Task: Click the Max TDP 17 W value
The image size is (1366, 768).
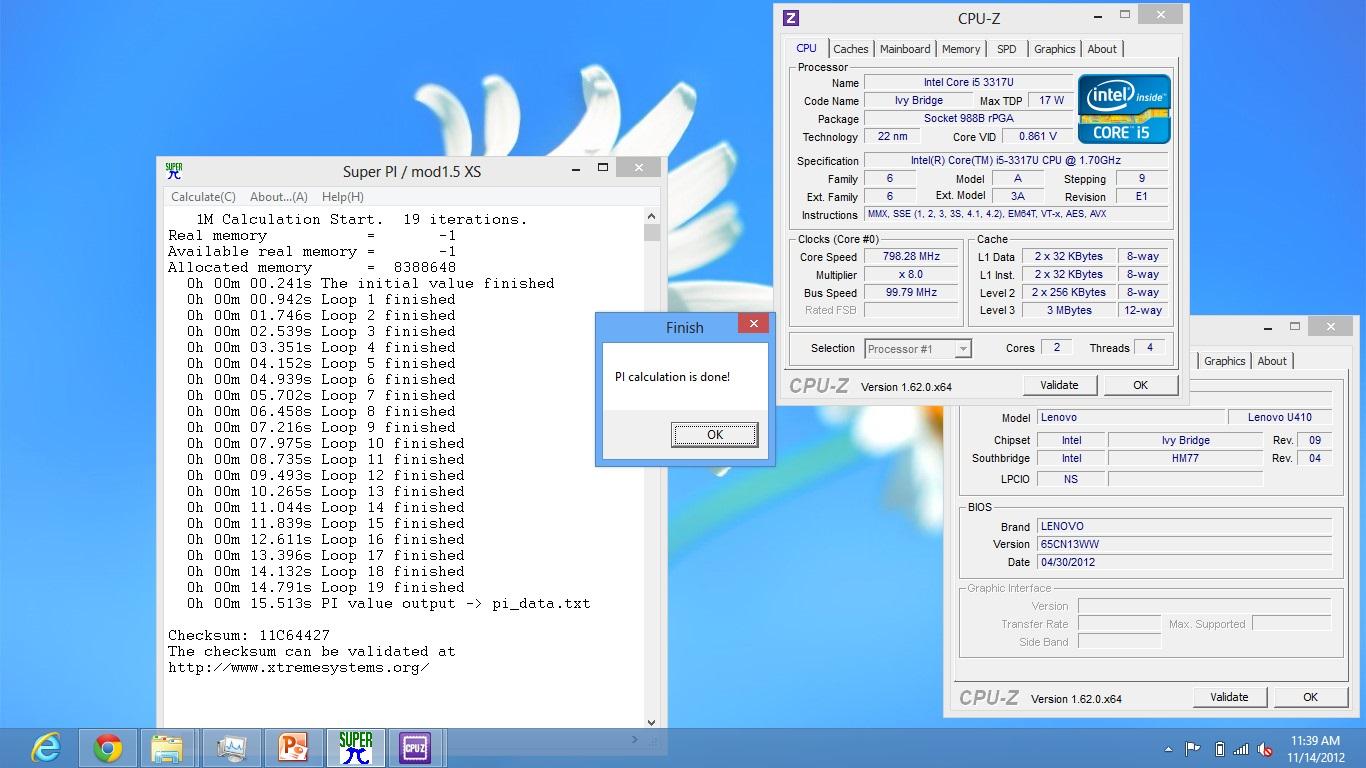Action: 1051,100
